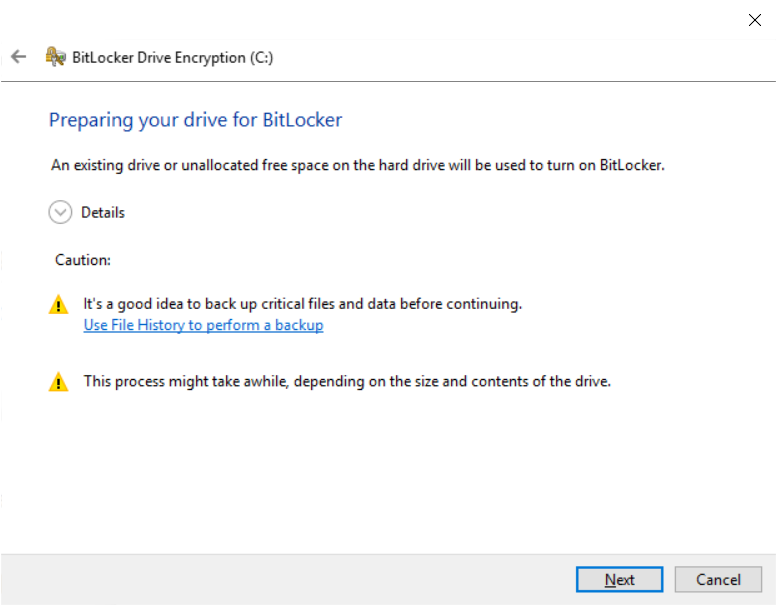Click the Preparing your drive for BitLocker heading
Screen dimensions: 777x606
pos(195,120)
